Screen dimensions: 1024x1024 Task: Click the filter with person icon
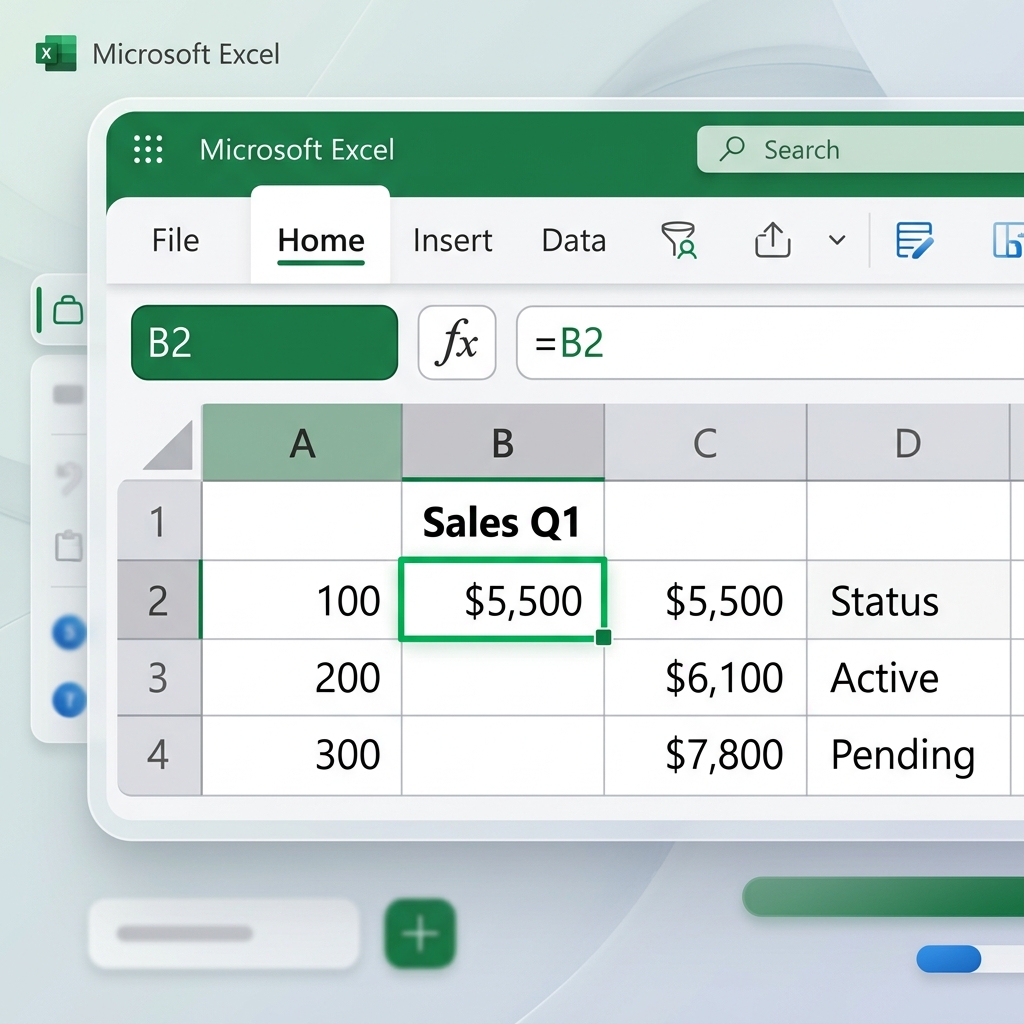pos(679,240)
